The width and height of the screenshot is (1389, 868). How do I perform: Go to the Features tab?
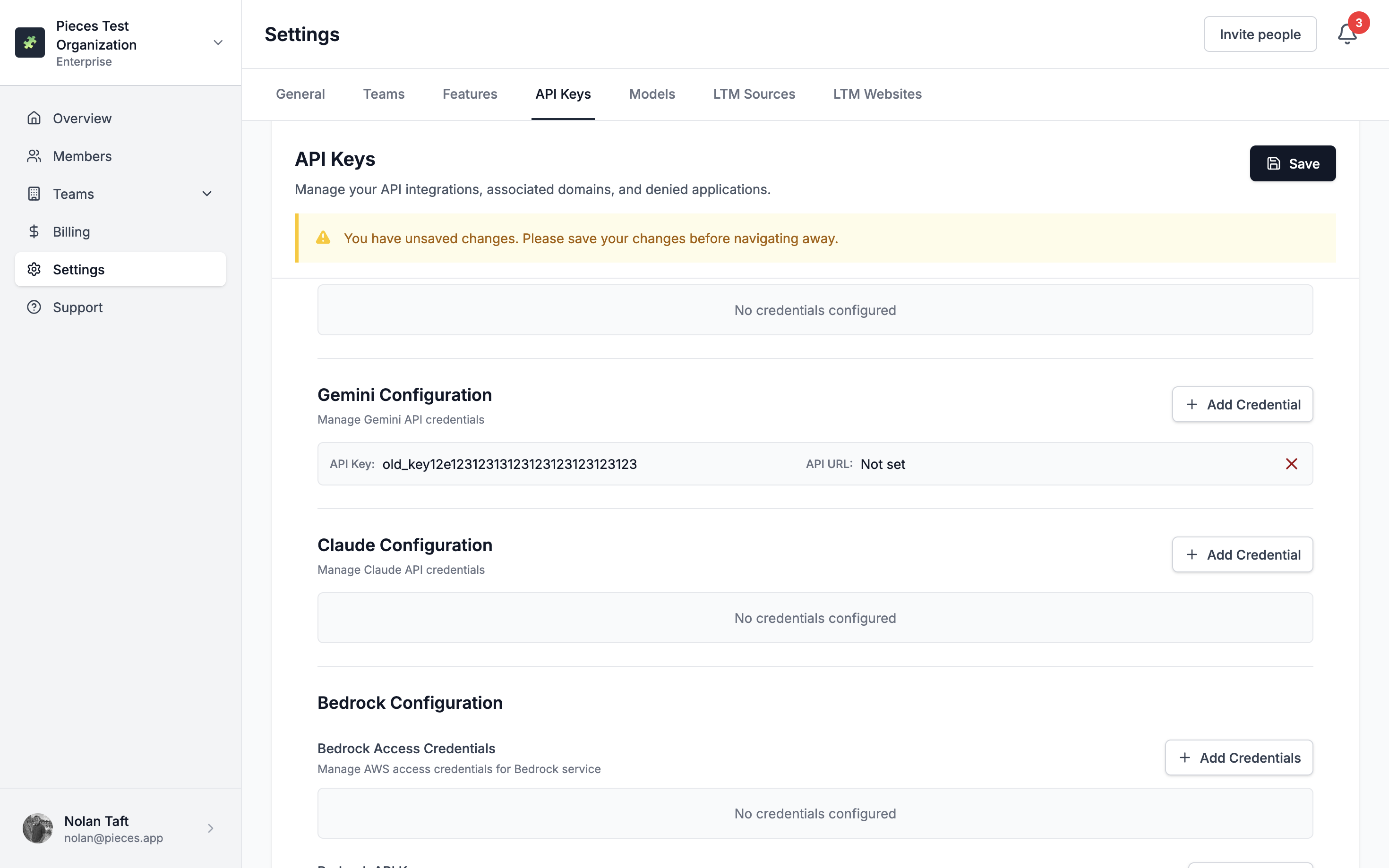pyautogui.click(x=469, y=94)
